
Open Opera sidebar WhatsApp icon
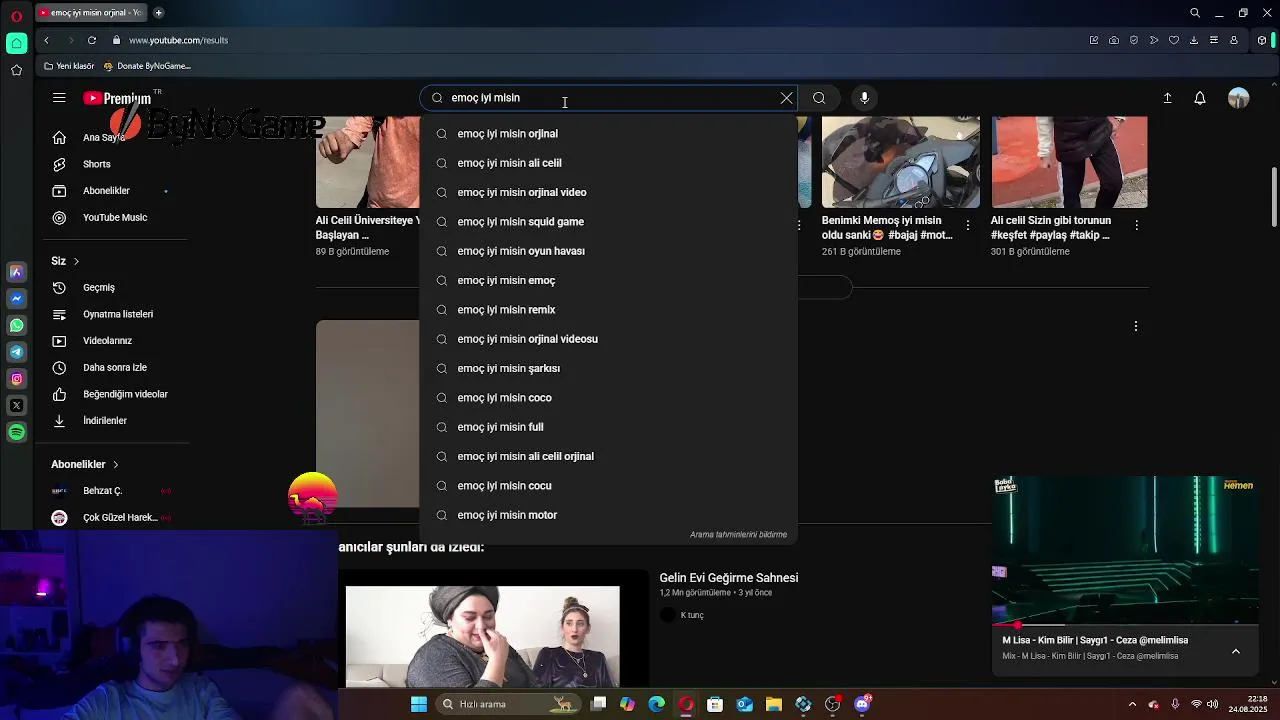pyautogui.click(x=16, y=325)
